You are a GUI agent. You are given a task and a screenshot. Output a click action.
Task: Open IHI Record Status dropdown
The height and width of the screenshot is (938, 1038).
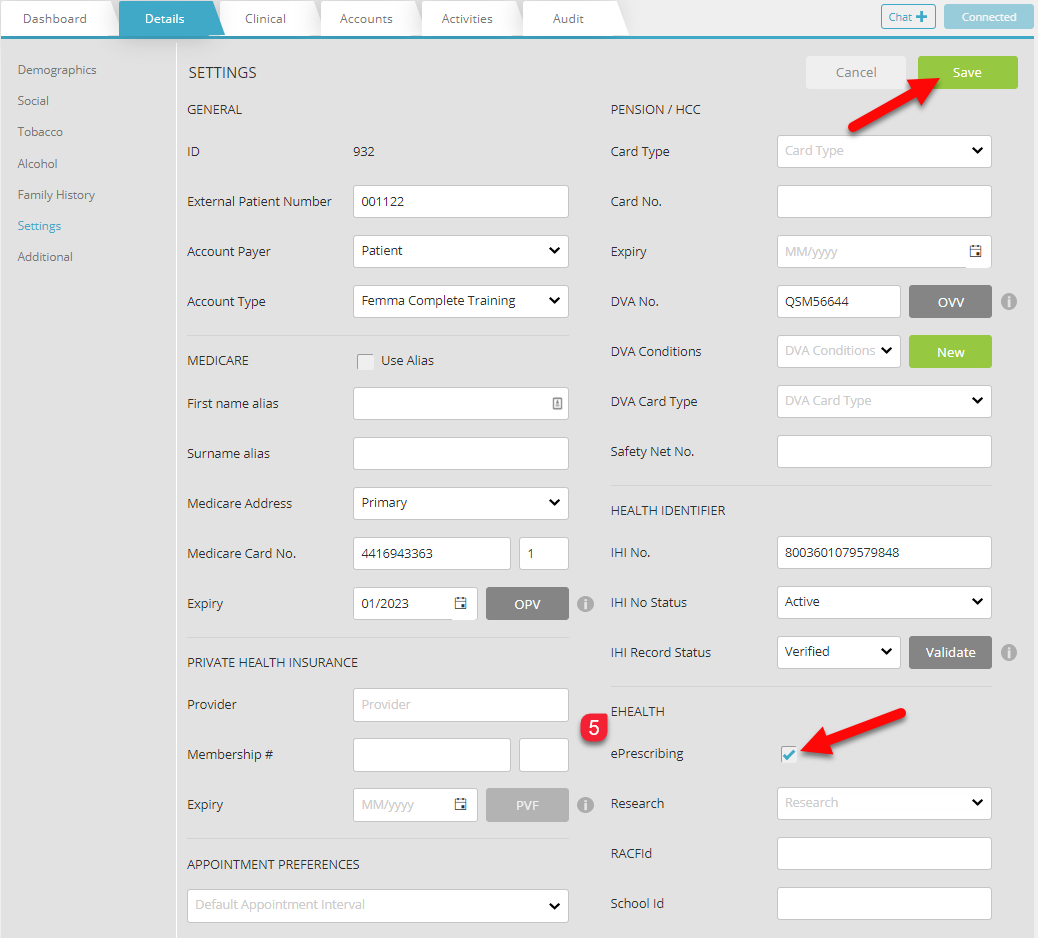click(x=838, y=652)
